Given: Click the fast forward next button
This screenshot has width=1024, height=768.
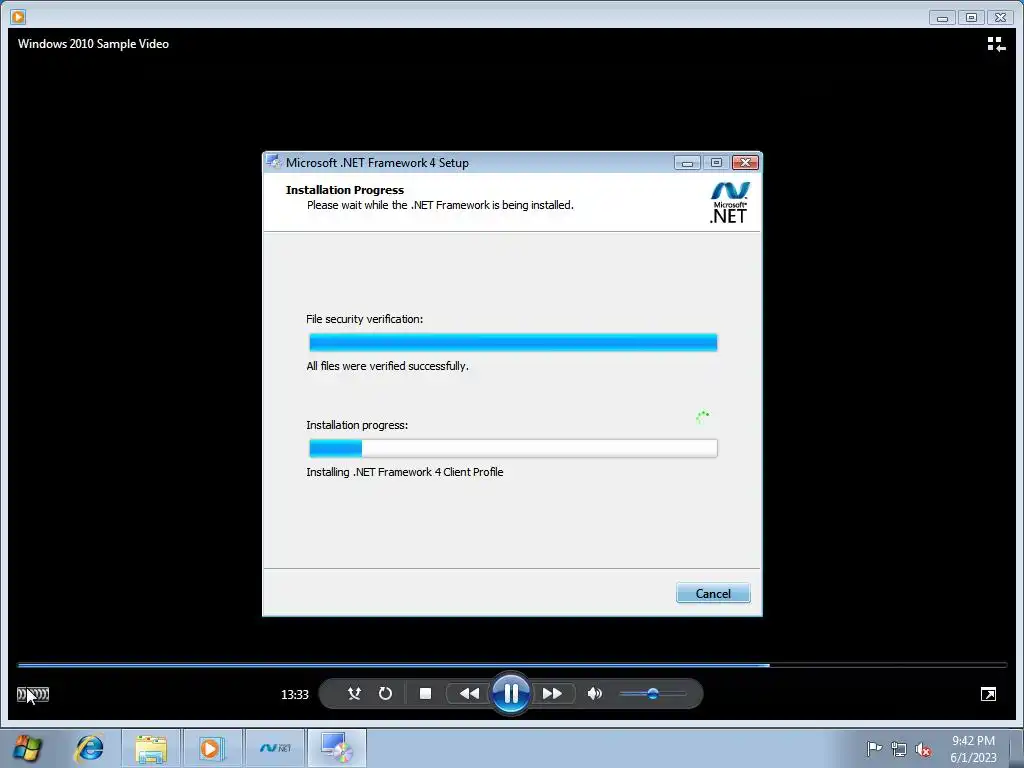Looking at the screenshot, I should [552, 694].
